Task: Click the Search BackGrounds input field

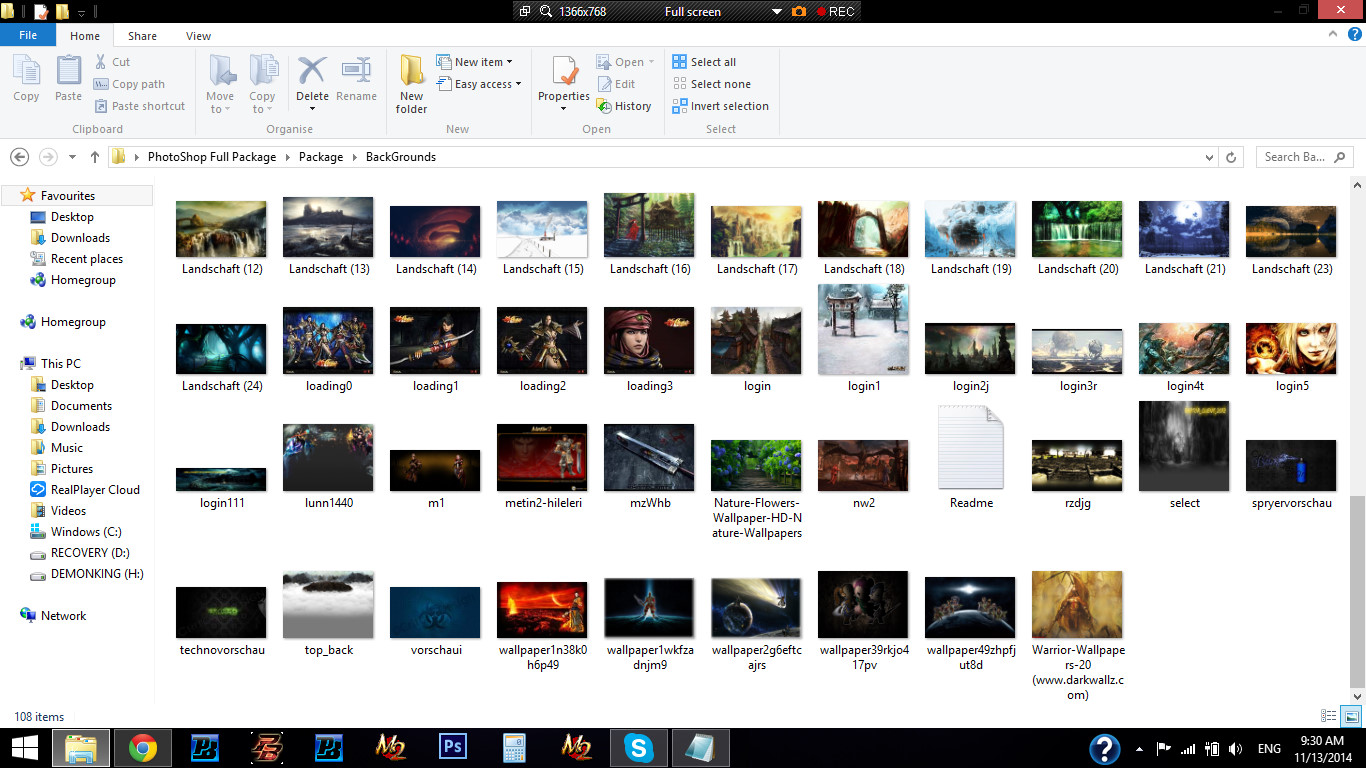Action: 1293,157
